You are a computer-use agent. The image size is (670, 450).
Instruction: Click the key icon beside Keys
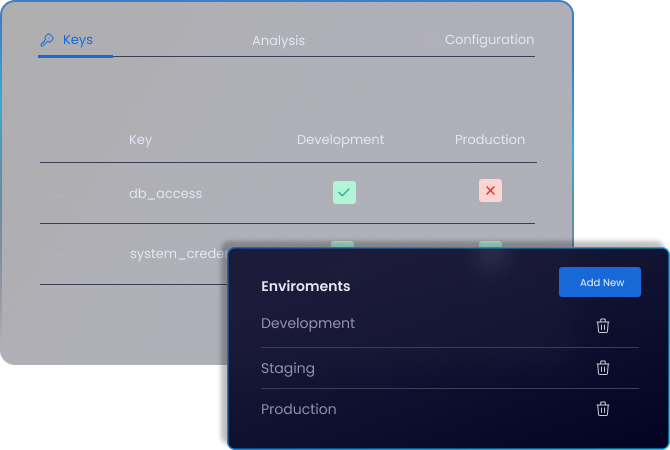click(46, 40)
